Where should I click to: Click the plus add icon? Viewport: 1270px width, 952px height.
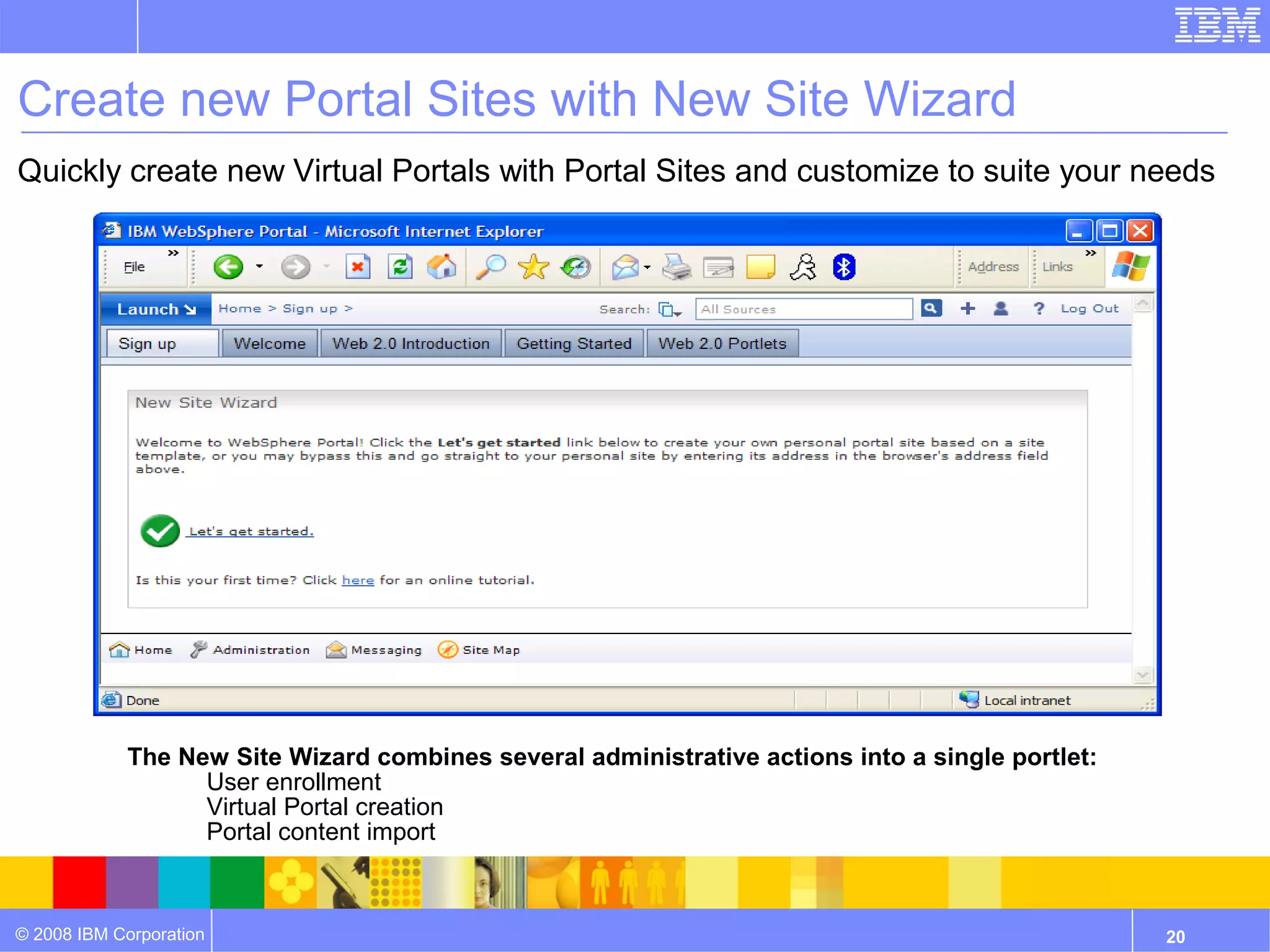click(x=967, y=308)
